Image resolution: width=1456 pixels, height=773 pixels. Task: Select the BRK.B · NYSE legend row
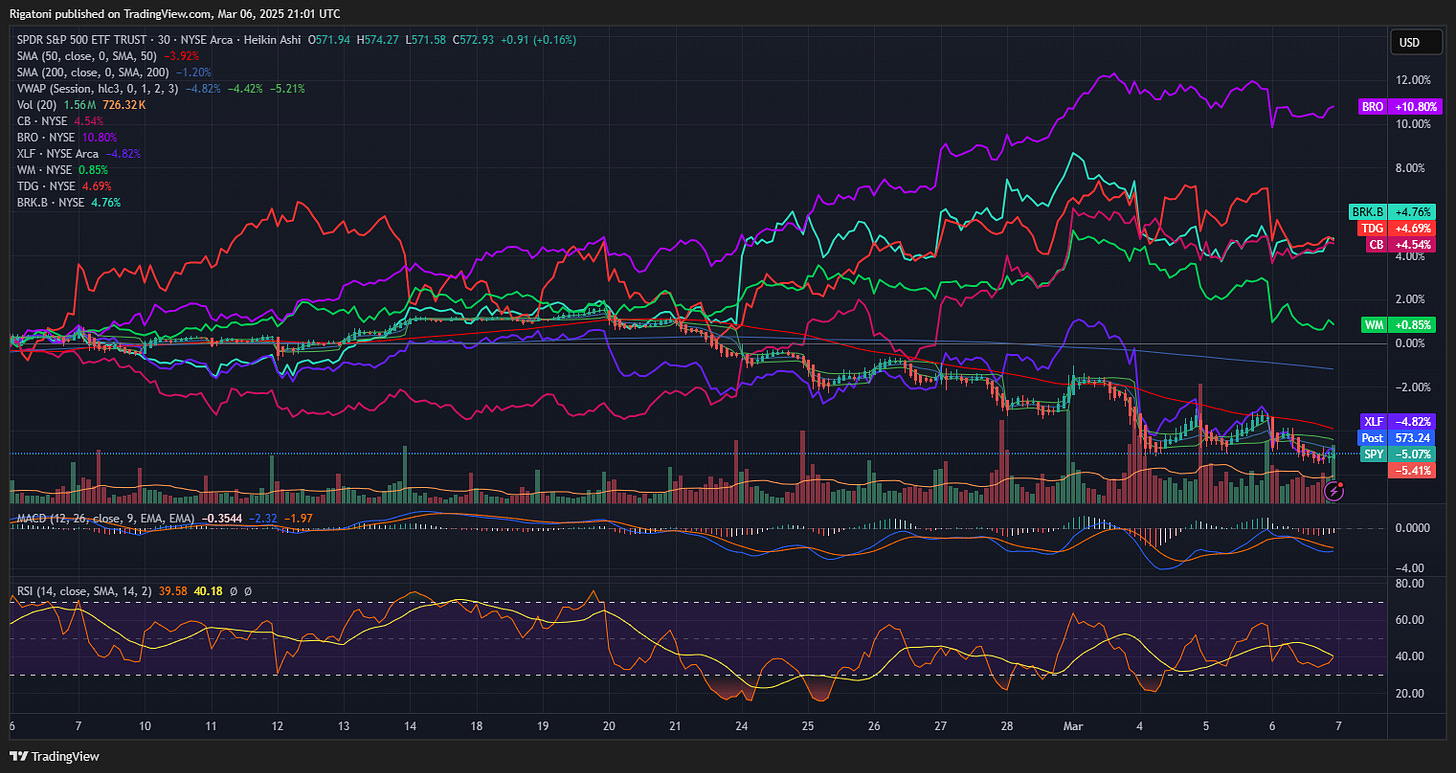(x=69, y=202)
